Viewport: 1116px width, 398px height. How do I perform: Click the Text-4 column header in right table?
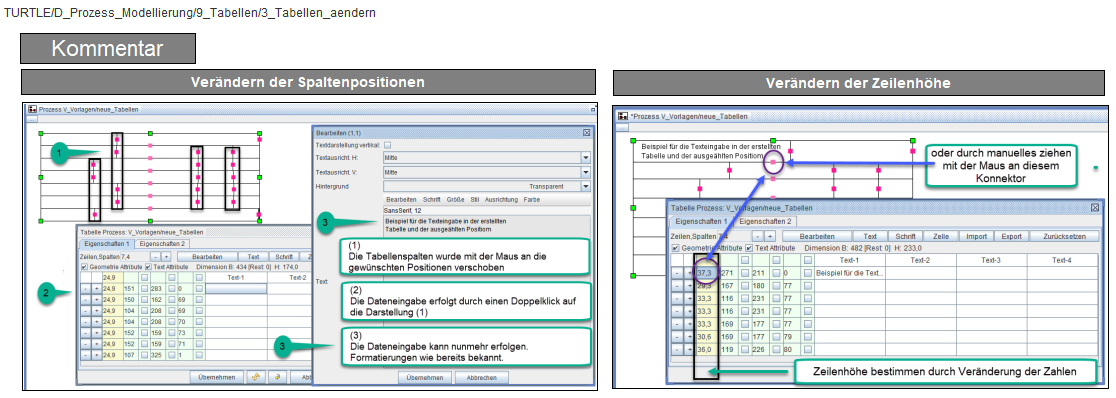(x=1063, y=260)
